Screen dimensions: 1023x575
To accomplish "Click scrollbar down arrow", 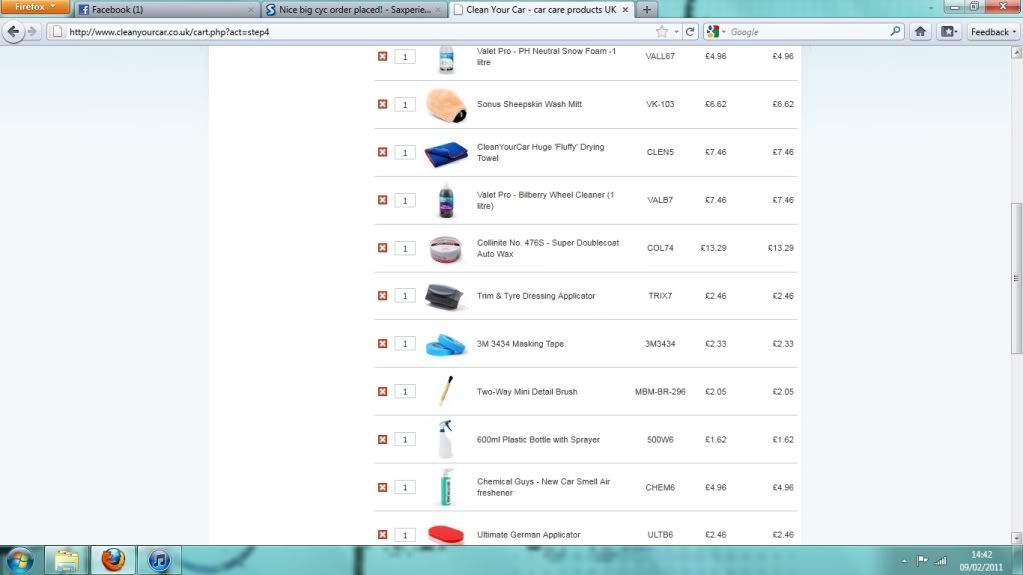I will click(x=1016, y=538).
